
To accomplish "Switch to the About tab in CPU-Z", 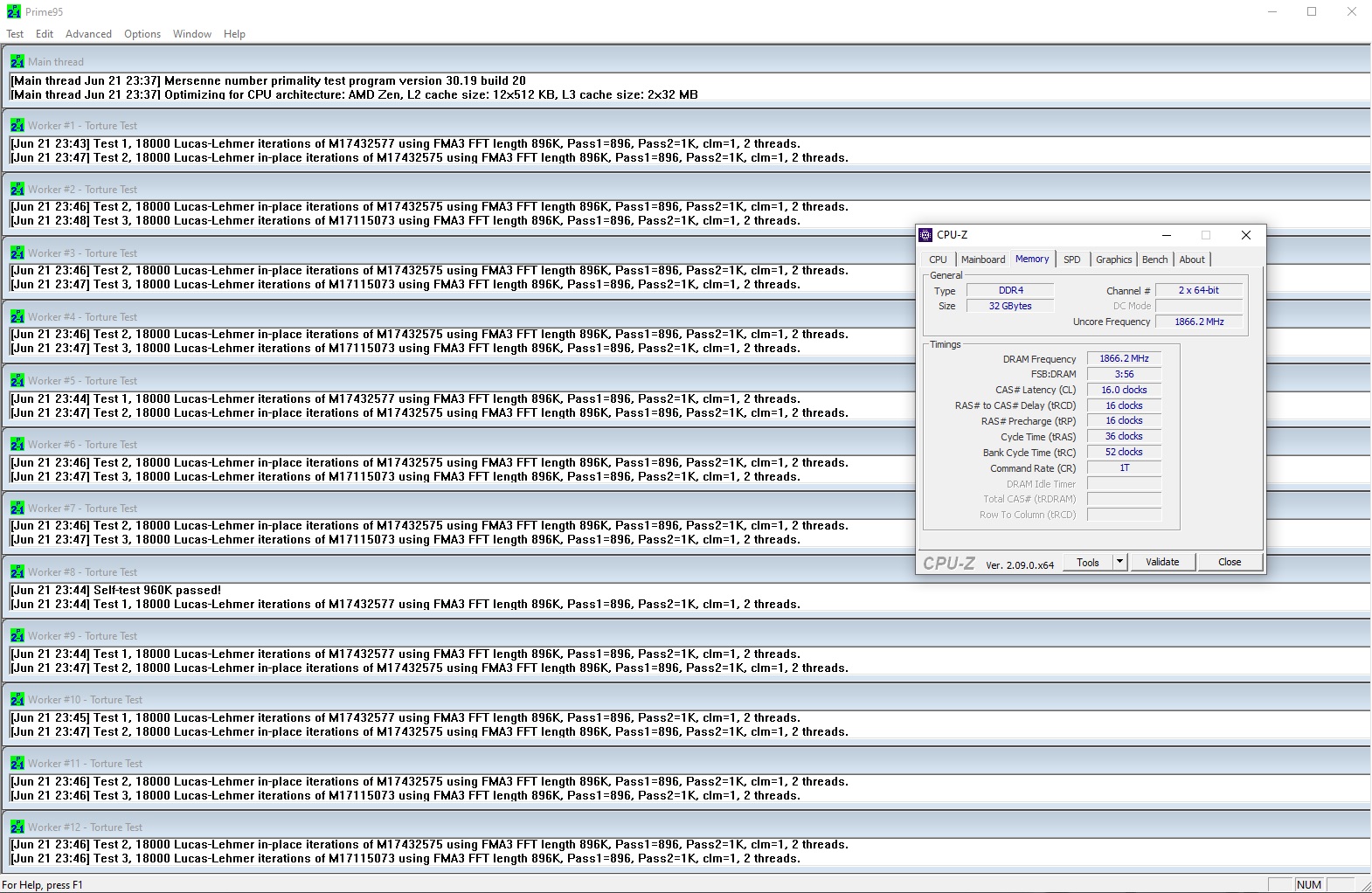I will pos(1192,260).
